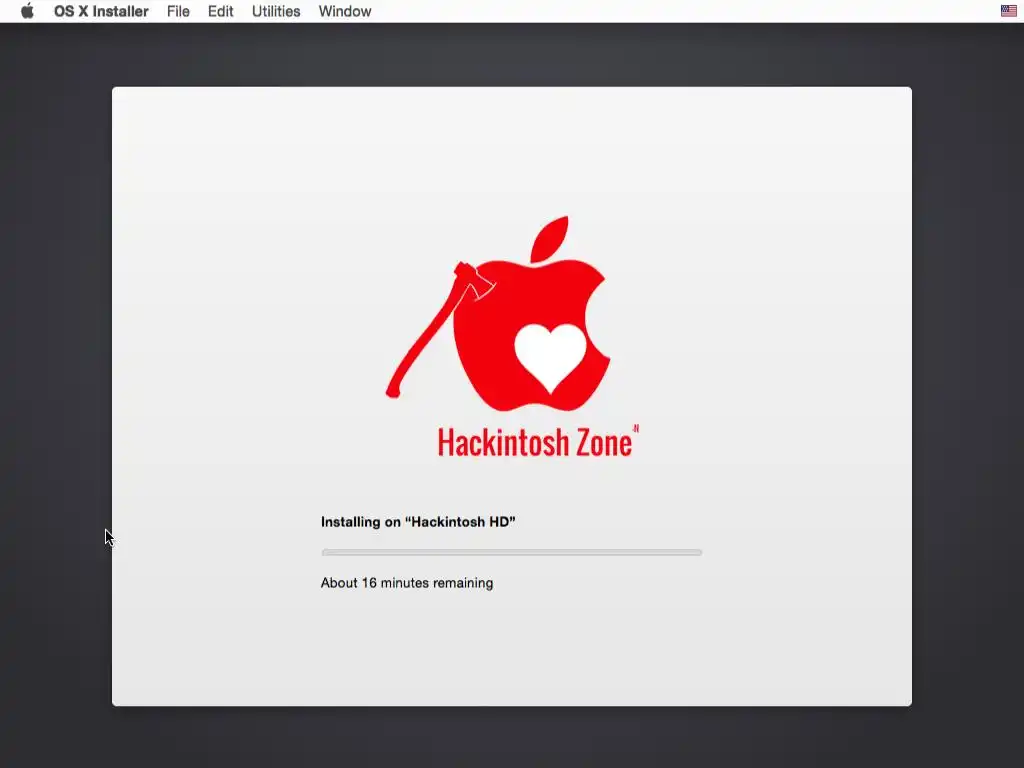Click the Hackintosh Zone apple logo
Image resolution: width=1024 pixels, height=768 pixels.
499,314
